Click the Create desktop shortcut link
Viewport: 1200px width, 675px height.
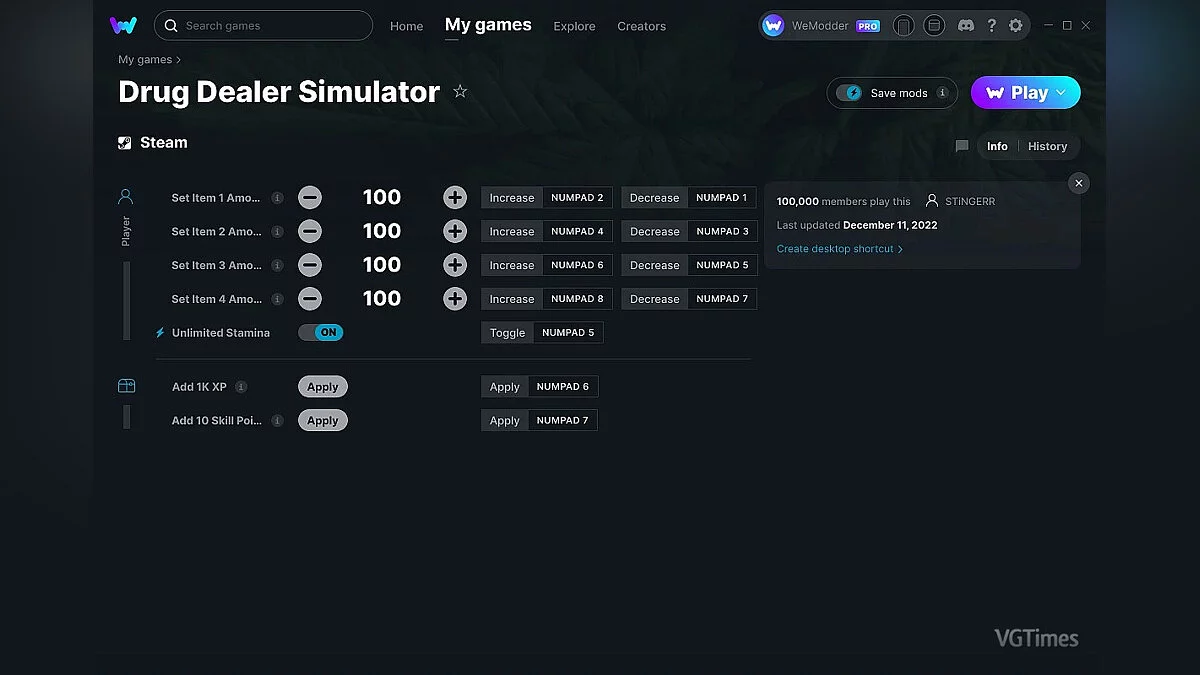[x=840, y=249]
